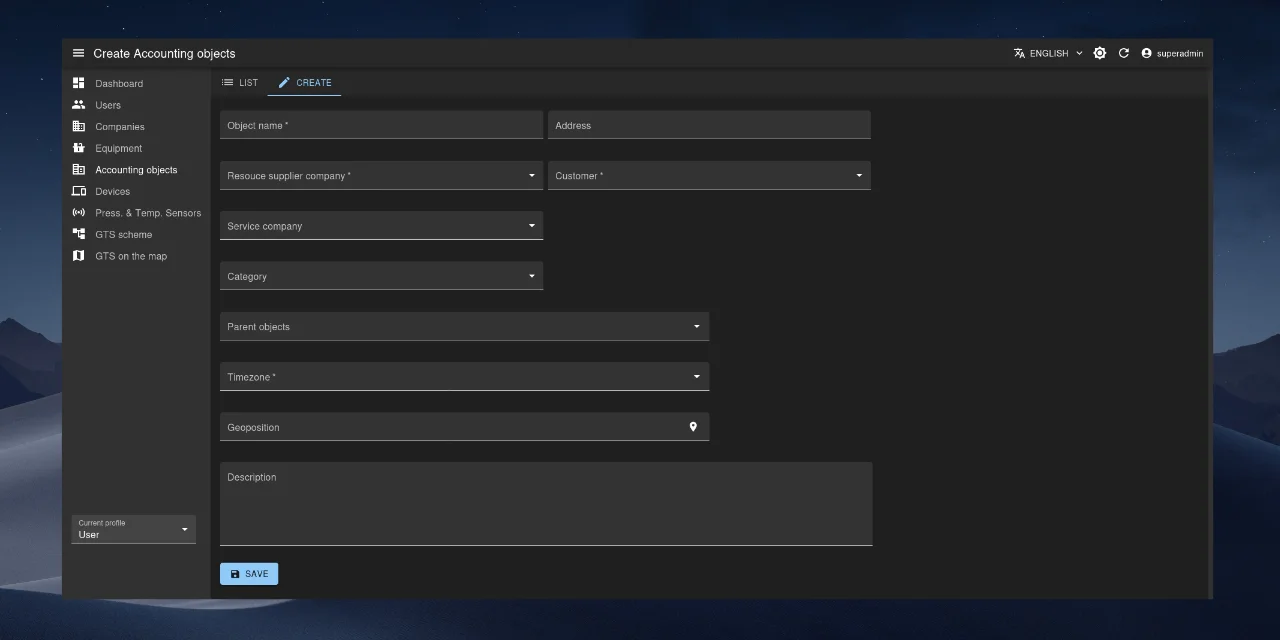The height and width of the screenshot is (640, 1280).
Task: Click the refresh icon in header
Action: click(1123, 53)
